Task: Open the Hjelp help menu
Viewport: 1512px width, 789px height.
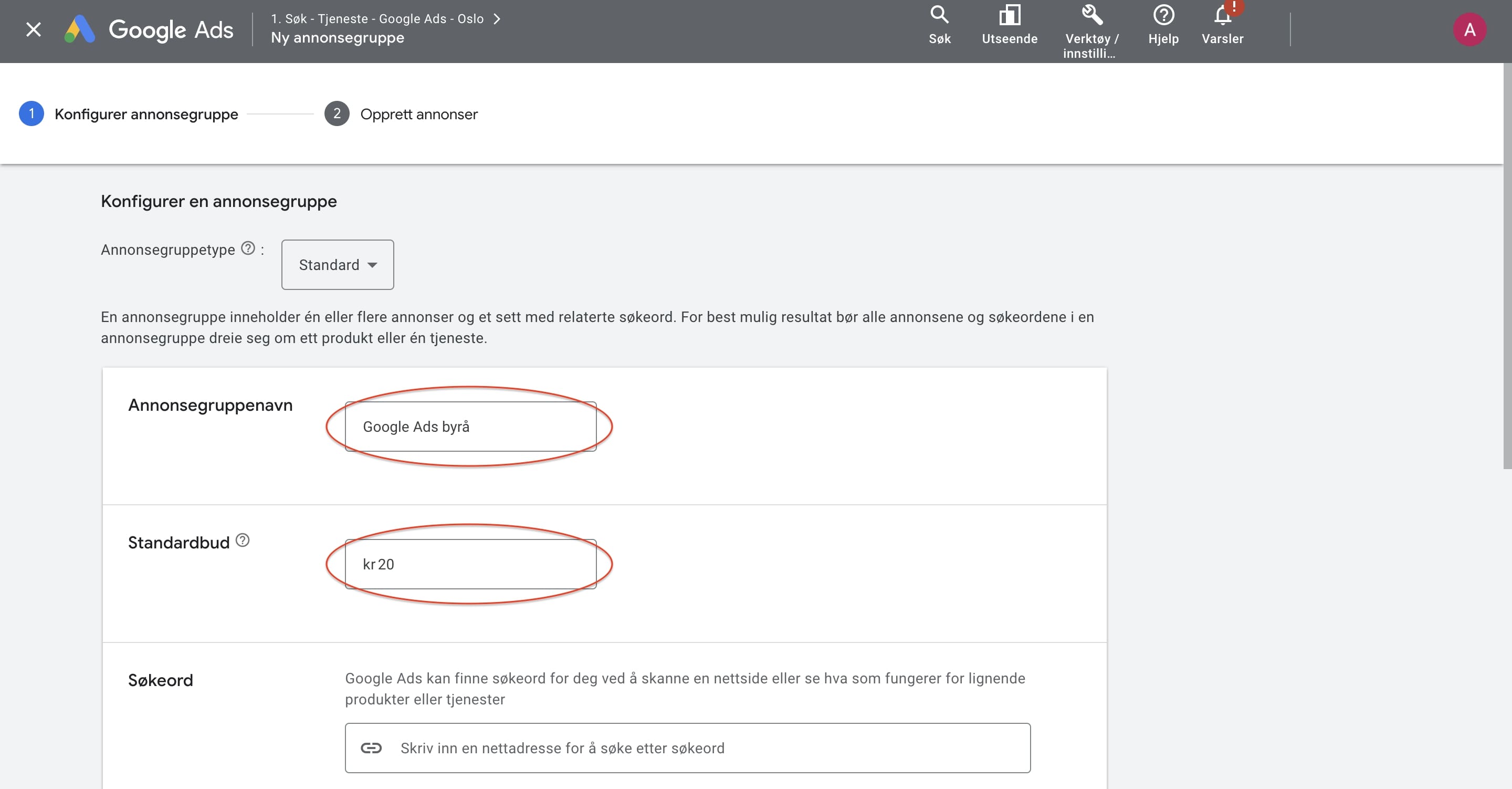Action: tap(1163, 25)
